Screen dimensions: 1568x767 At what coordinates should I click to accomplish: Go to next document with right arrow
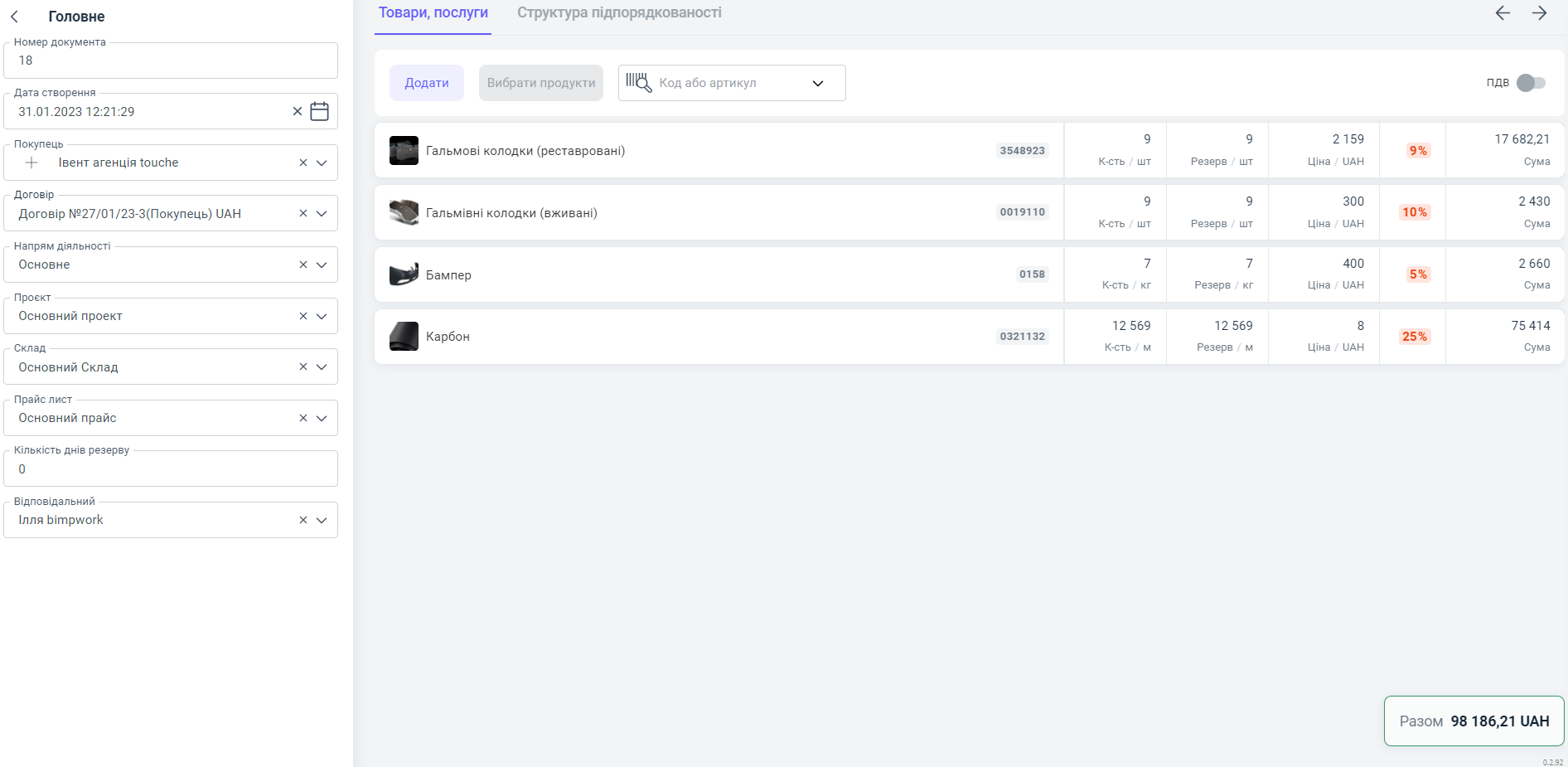[1539, 13]
